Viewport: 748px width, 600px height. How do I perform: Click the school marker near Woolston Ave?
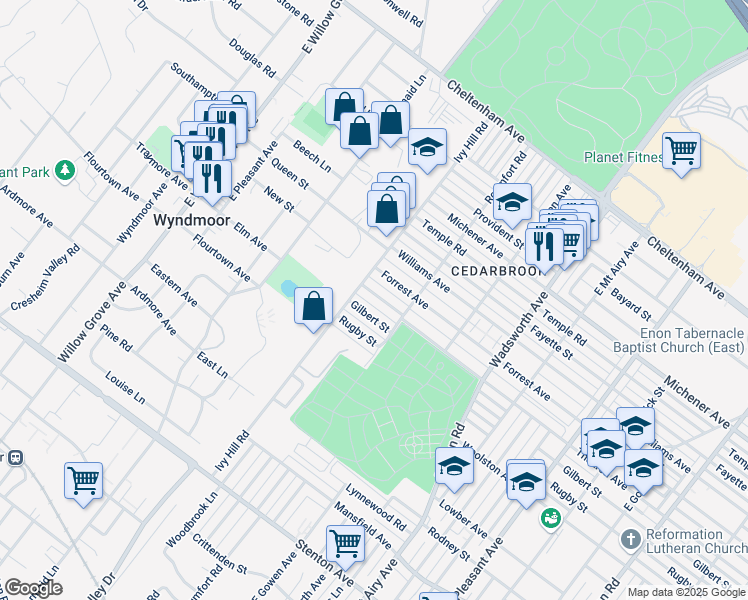coord(455,466)
